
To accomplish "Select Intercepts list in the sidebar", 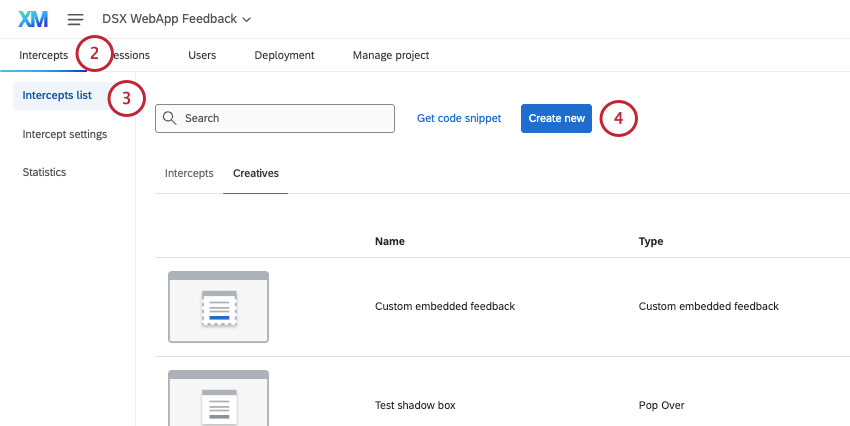I will (57, 96).
